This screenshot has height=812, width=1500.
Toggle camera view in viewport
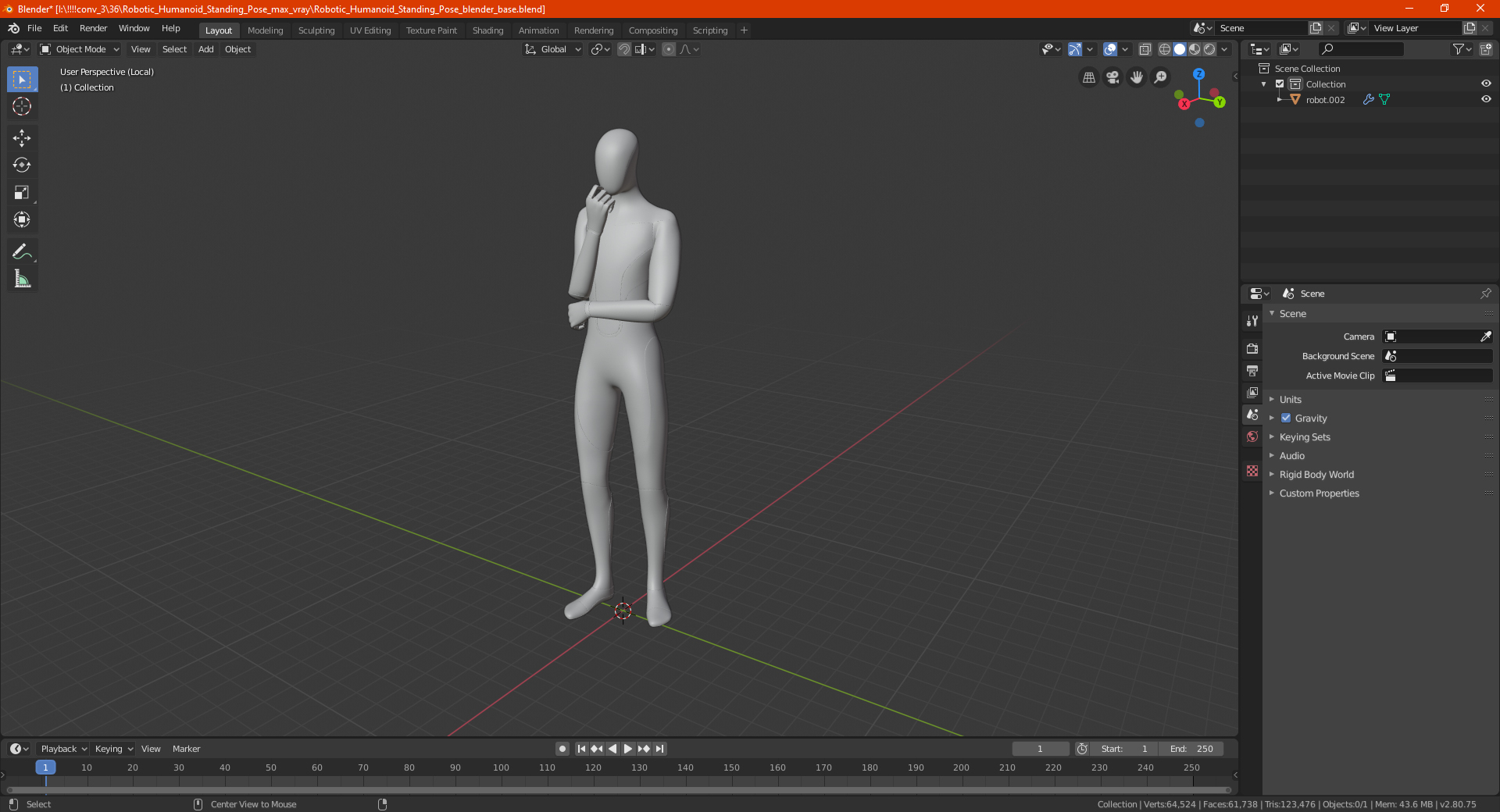(1112, 77)
